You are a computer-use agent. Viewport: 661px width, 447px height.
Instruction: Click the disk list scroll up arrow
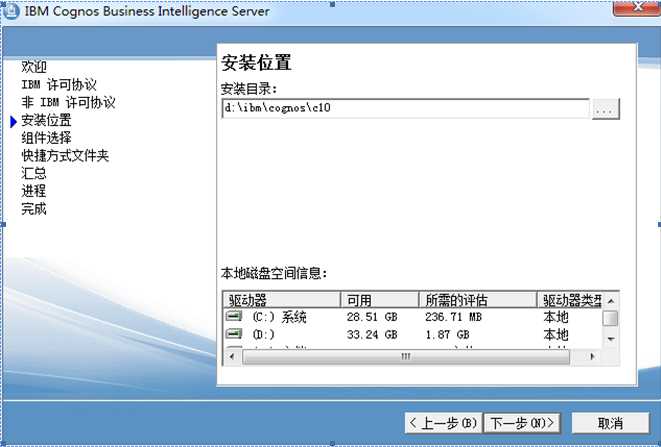pyautogui.click(x=611, y=300)
